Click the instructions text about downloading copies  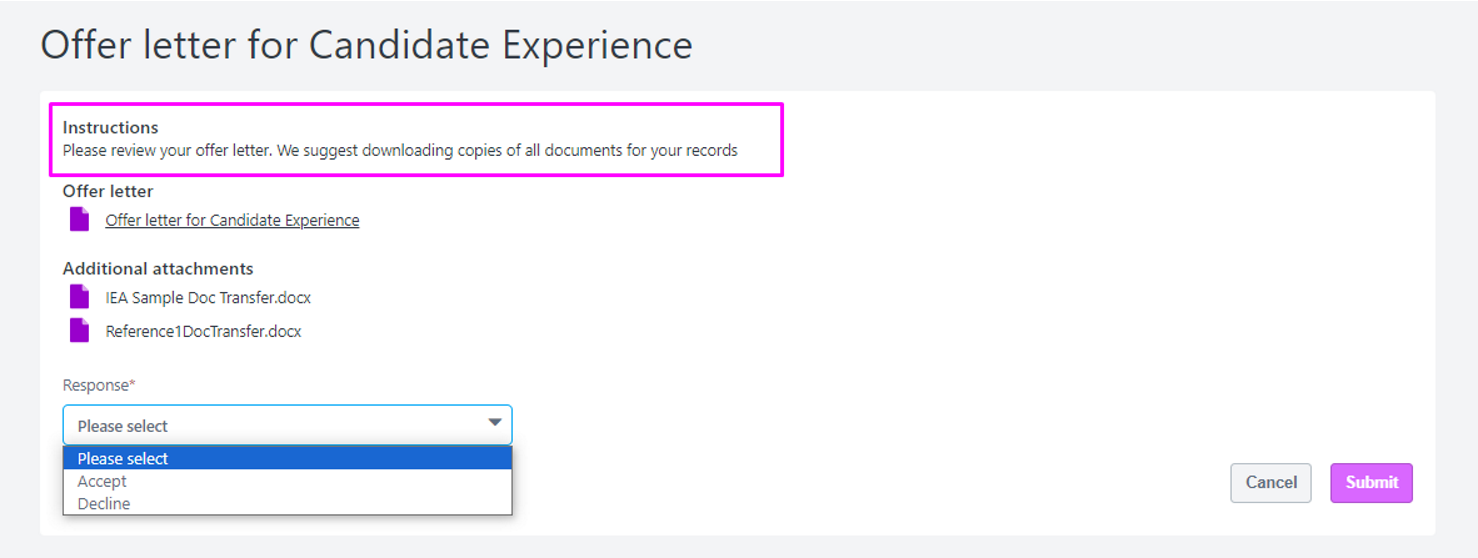(400, 151)
